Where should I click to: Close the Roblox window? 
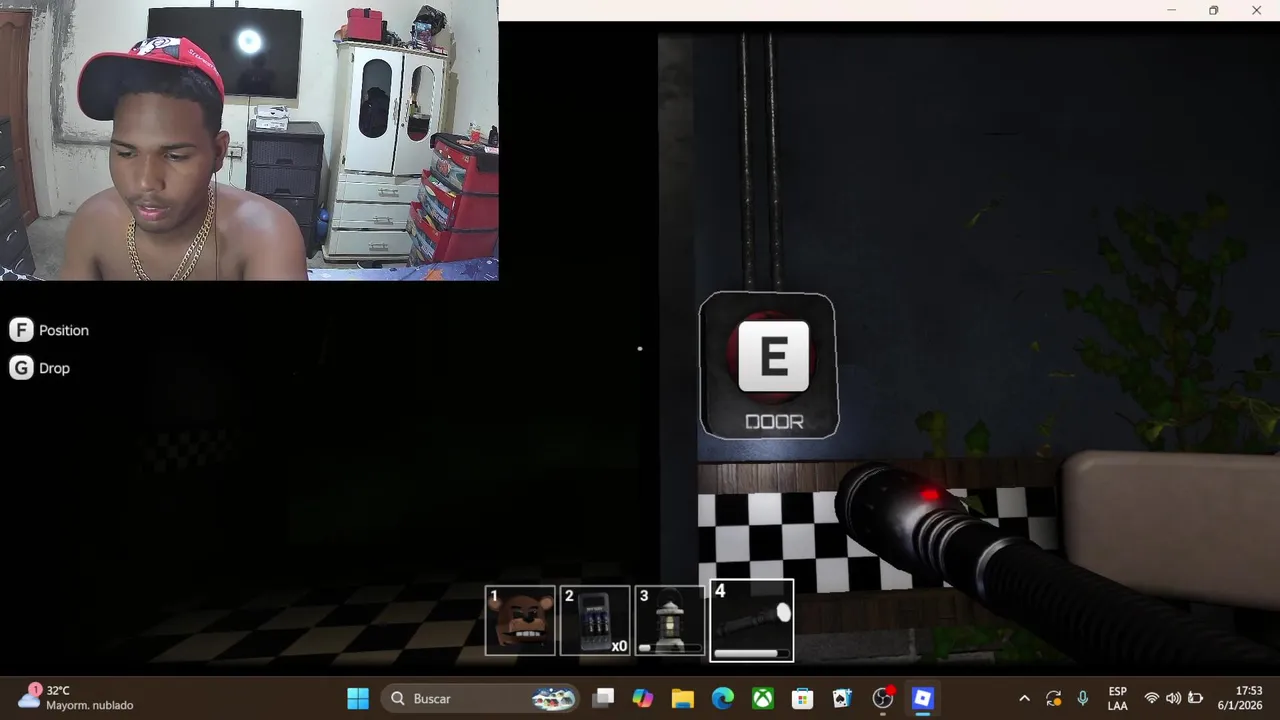(x=1257, y=10)
